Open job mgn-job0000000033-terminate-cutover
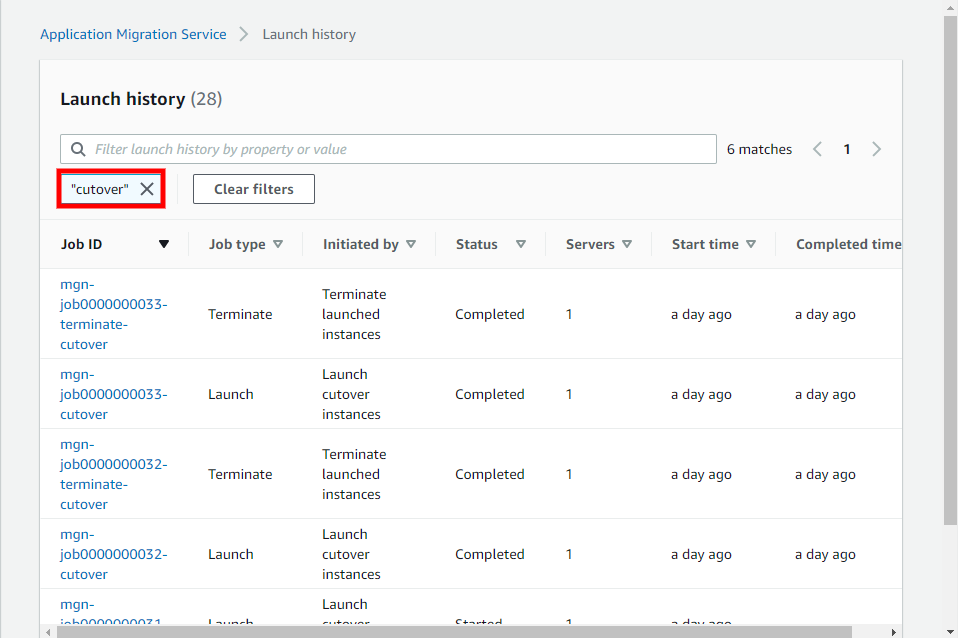958x638 pixels. [113, 314]
